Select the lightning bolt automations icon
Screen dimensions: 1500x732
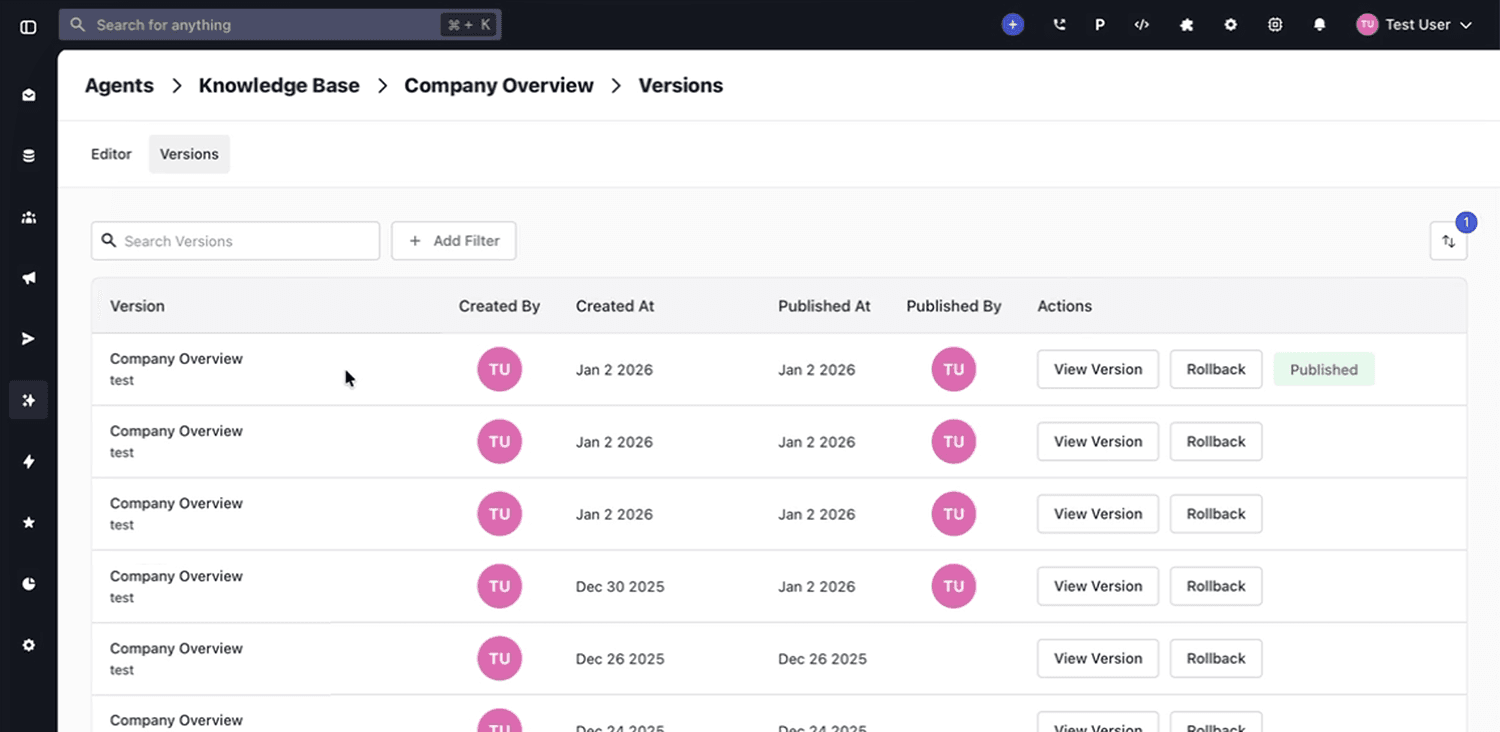pyautogui.click(x=27, y=461)
